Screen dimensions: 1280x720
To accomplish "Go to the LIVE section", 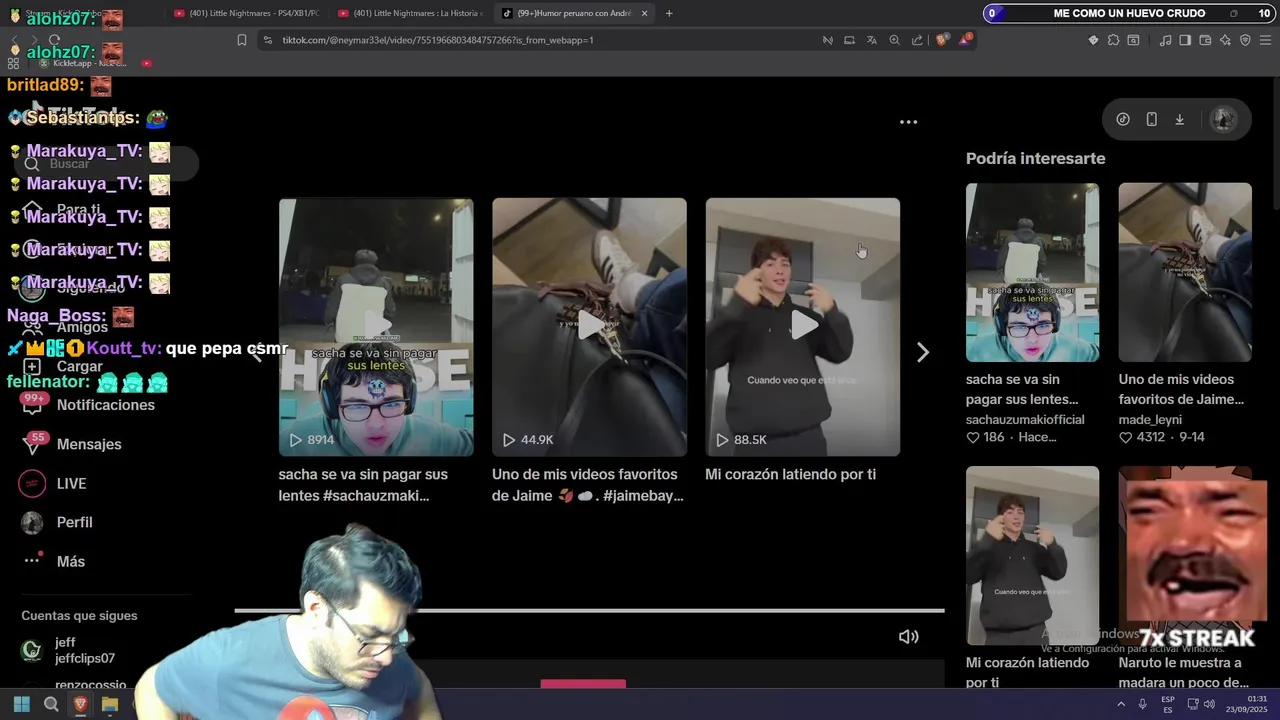I will (x=55, y=483).
